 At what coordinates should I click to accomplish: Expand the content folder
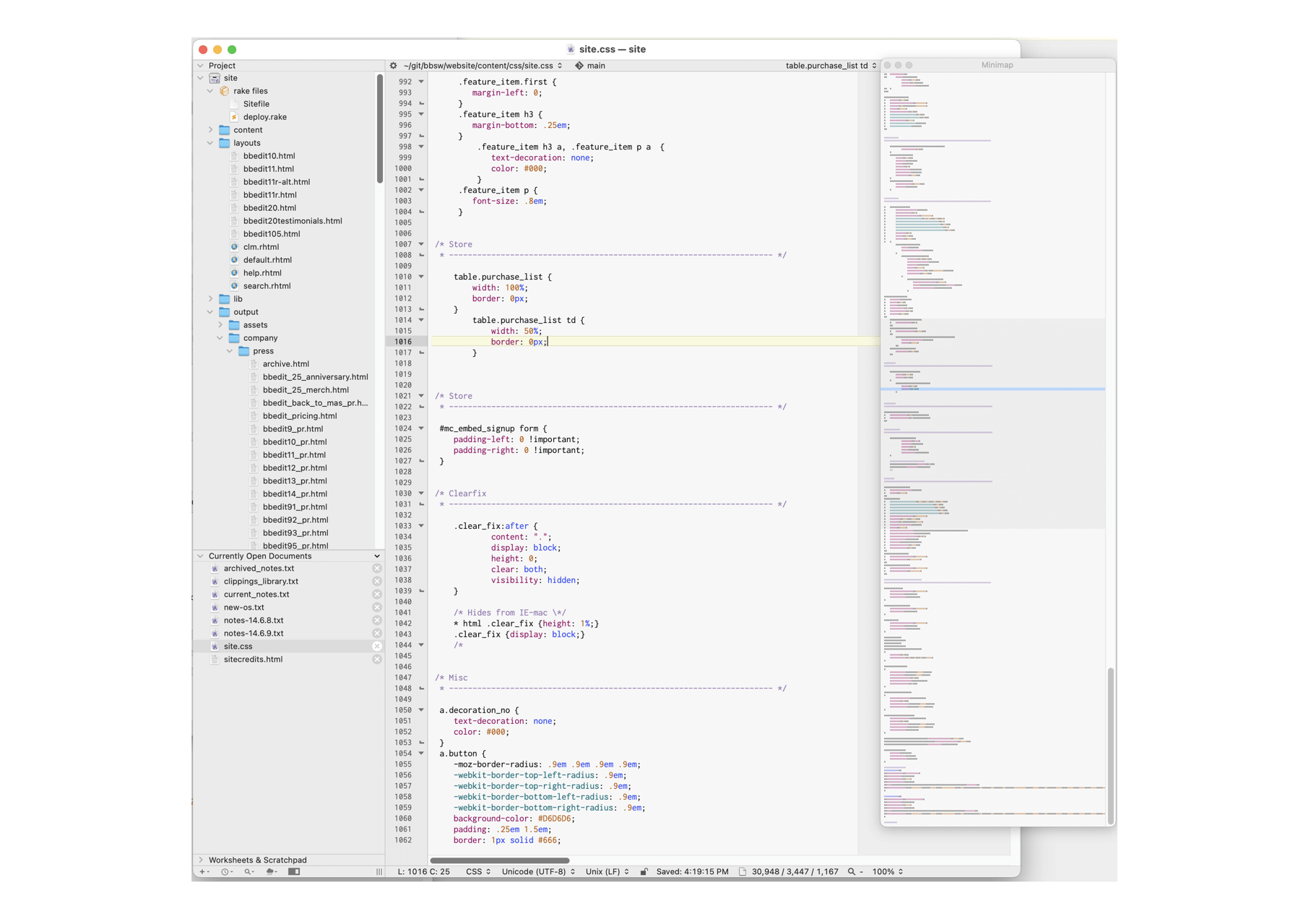click(x=211, y=130)
